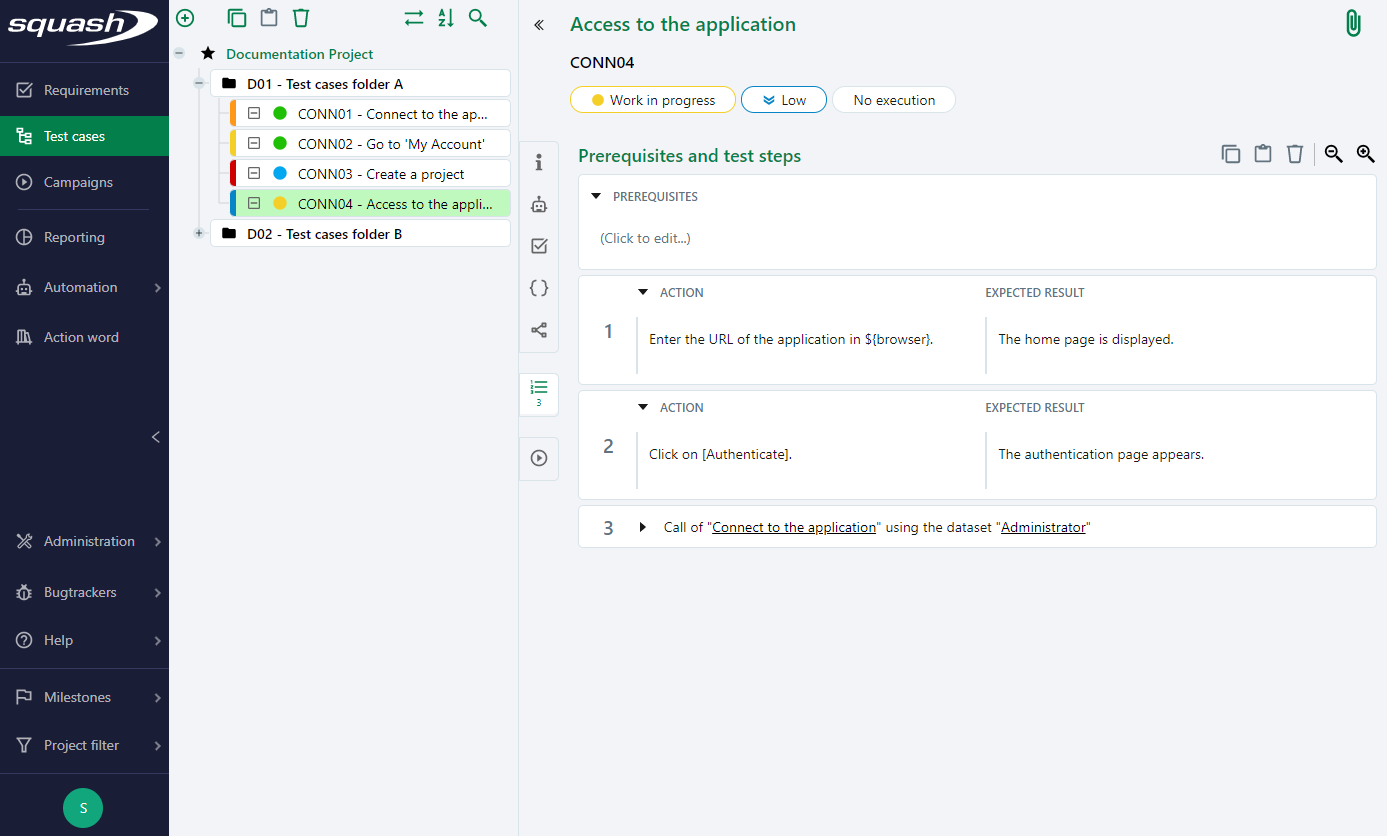Viewport: 1387px width, 836px height.
Task: Zoom out on test steps
Action: 1333,154
